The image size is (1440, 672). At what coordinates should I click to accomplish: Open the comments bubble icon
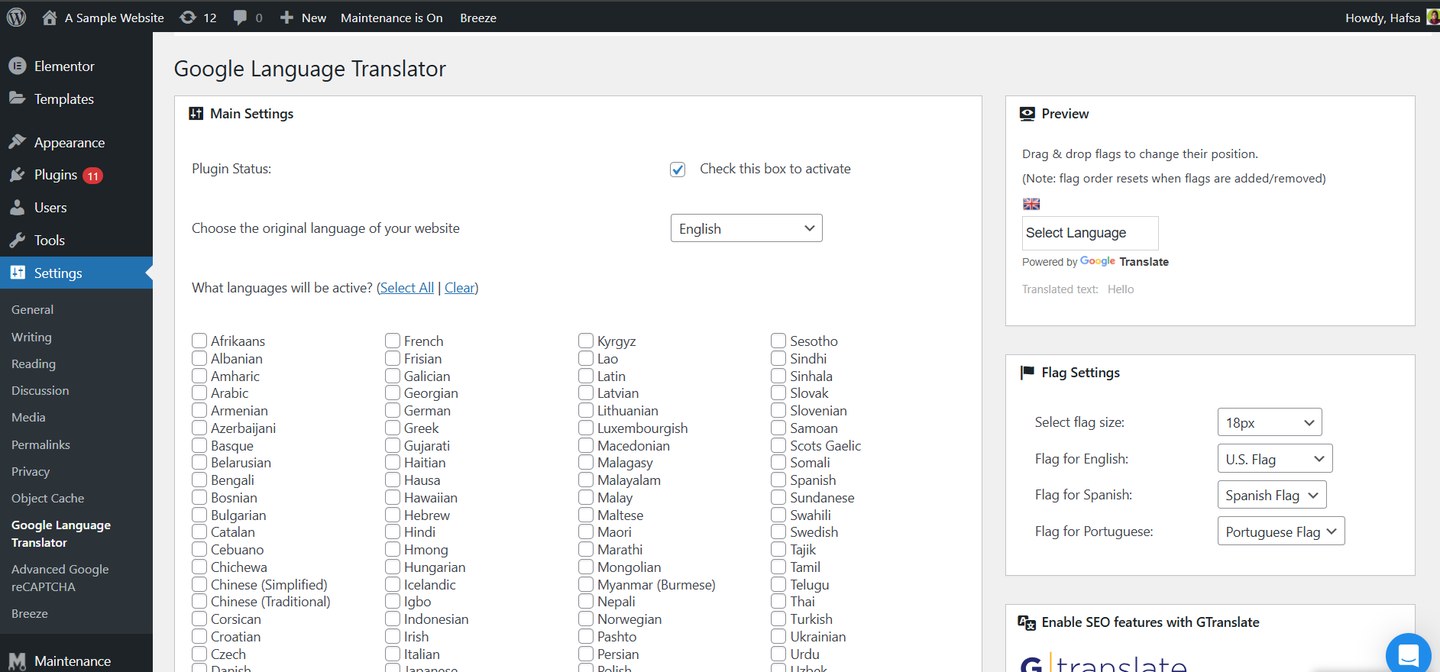click(240, 17)
